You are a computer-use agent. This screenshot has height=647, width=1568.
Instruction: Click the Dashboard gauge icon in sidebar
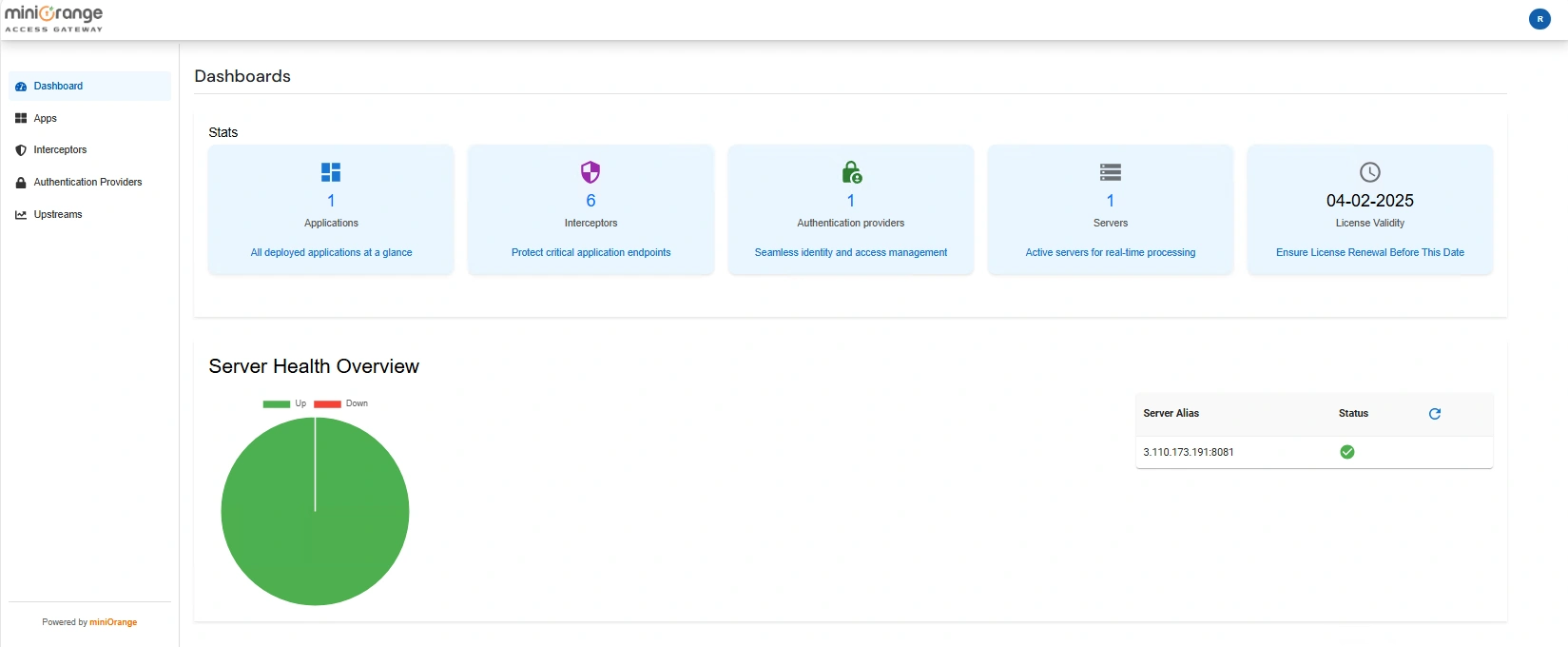tap(21, 87)
